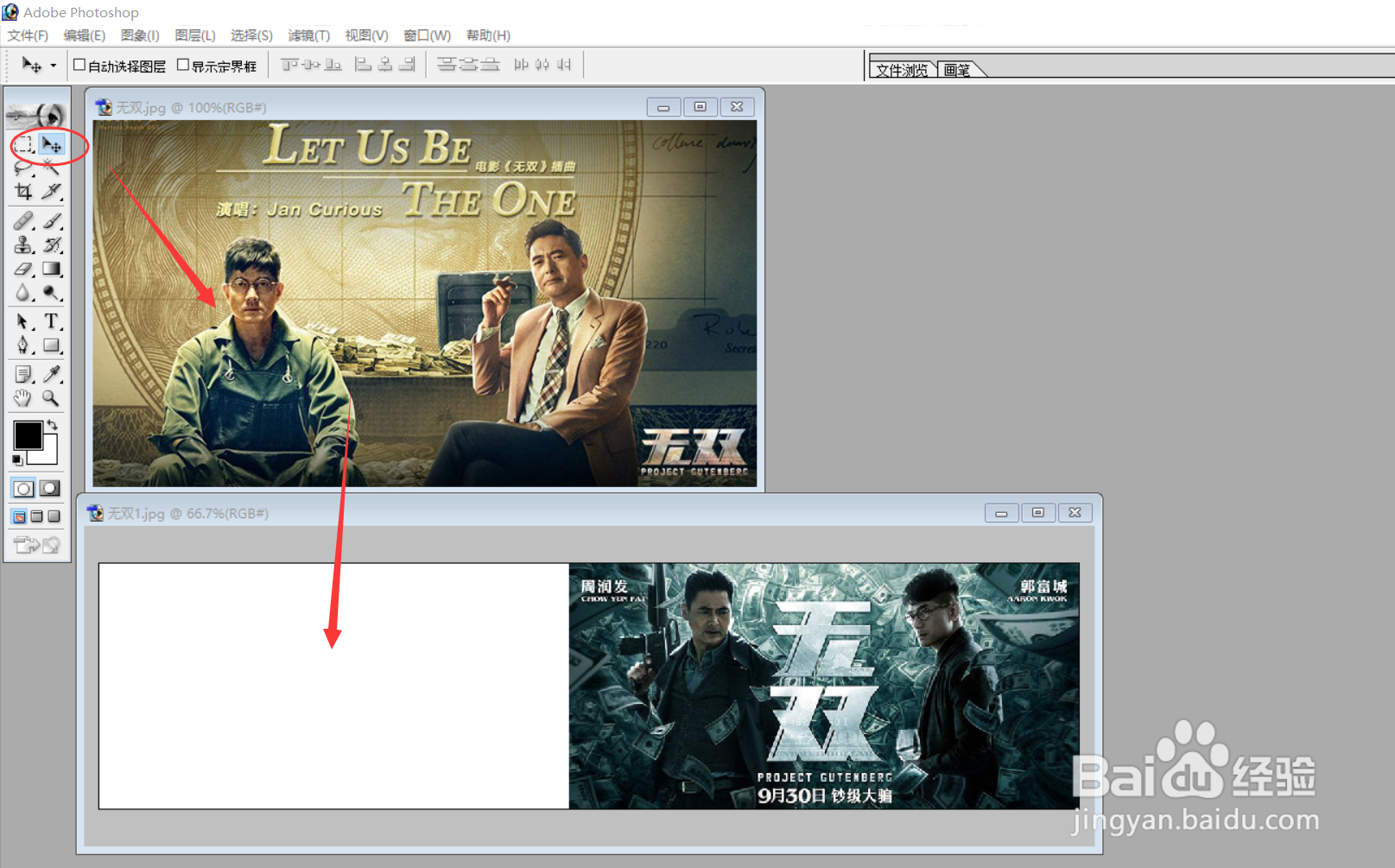Select the Move tool in the toolbox
Image resolution: width=1395 pixels, height=868 pixels.
(52, 144)
